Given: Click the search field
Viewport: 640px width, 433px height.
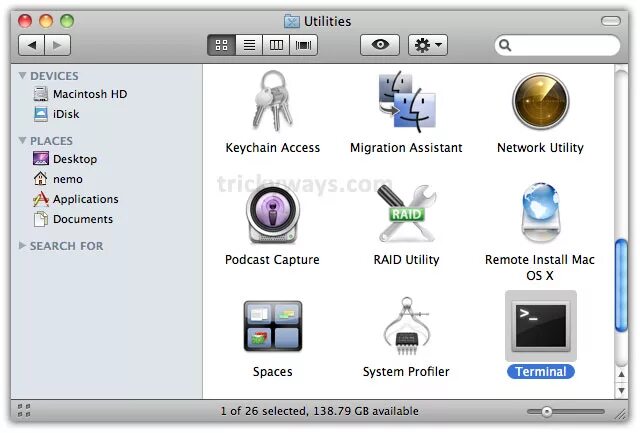Looking at the screenshot, I should [x=557, y=45].
